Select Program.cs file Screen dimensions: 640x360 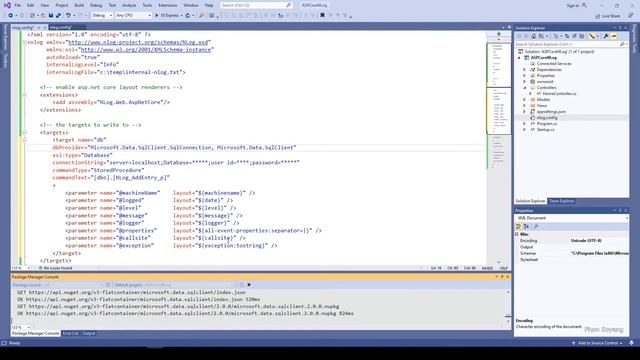click(547, 123)
